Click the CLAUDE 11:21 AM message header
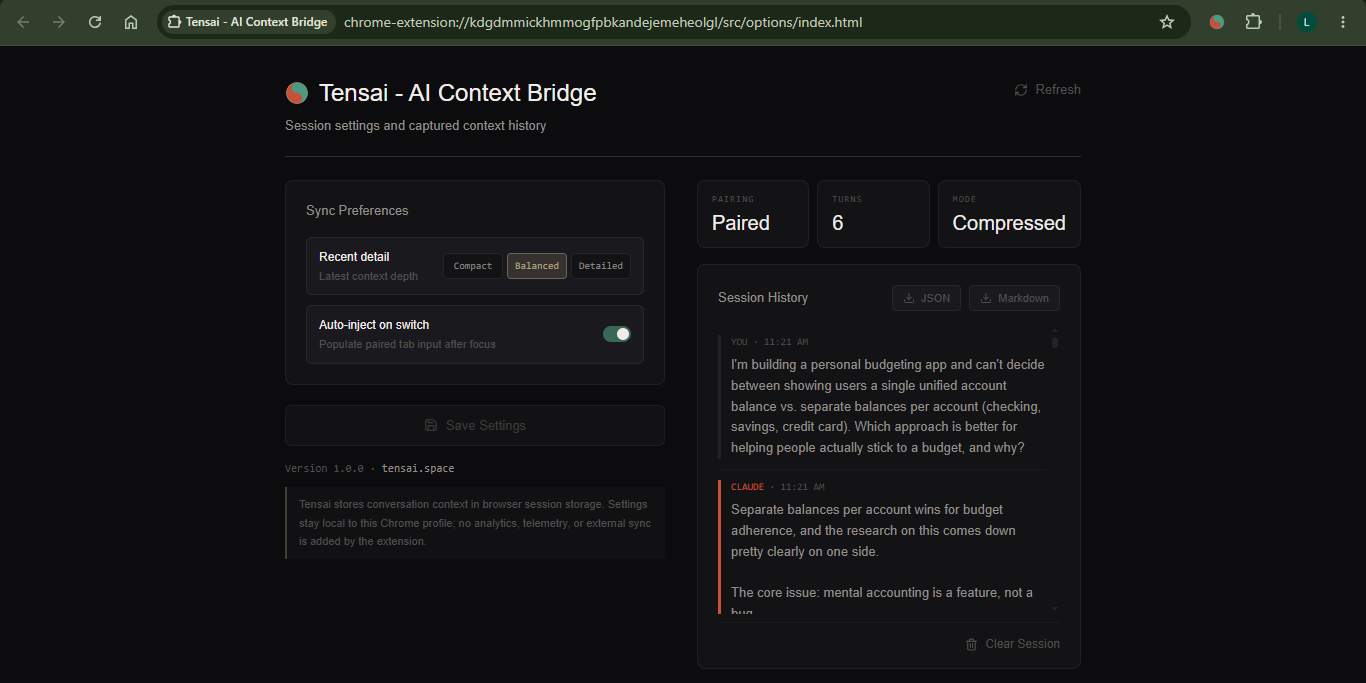This screenshot has width=1366, height=683. (778, 487)
